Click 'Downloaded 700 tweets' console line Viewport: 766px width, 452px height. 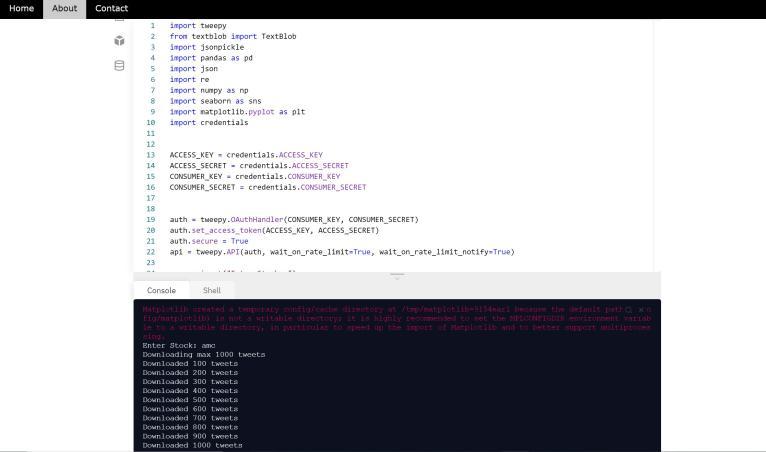[x=190, y=418]
